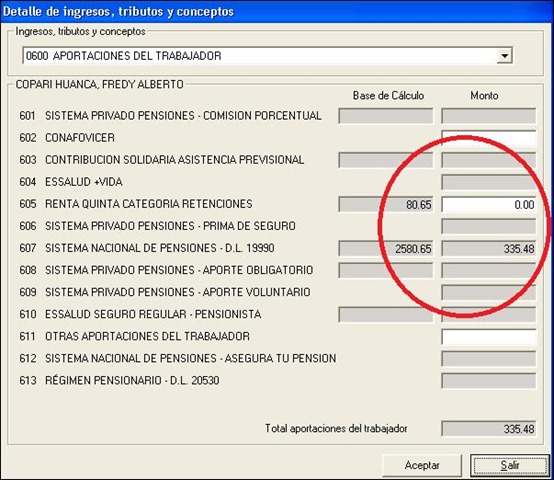The image size is (554, 480).
Task: Click the Monto column header
Action: [x=484, y=96]
